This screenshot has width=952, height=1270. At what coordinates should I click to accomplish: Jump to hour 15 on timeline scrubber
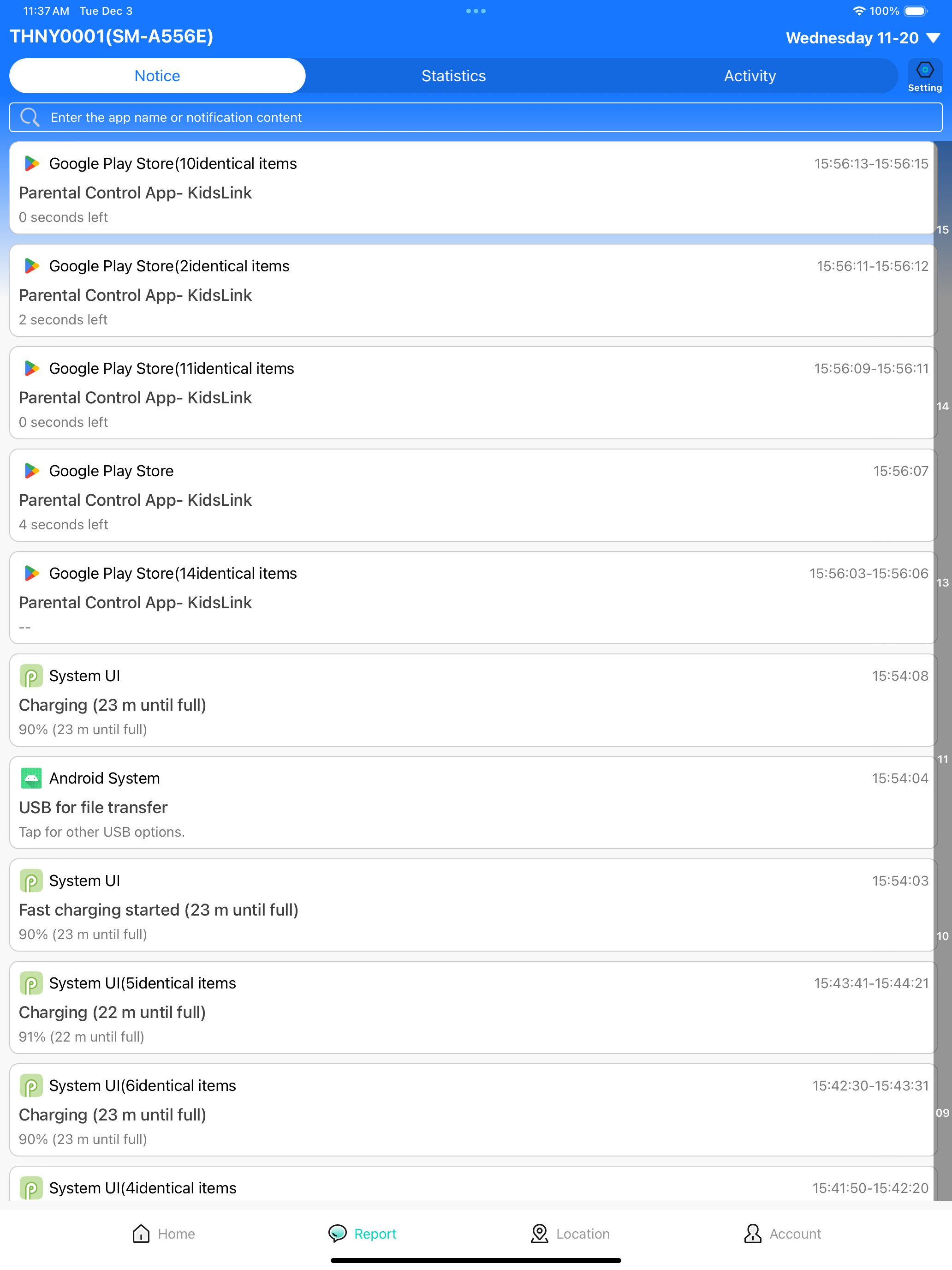(x=943, y=230)
